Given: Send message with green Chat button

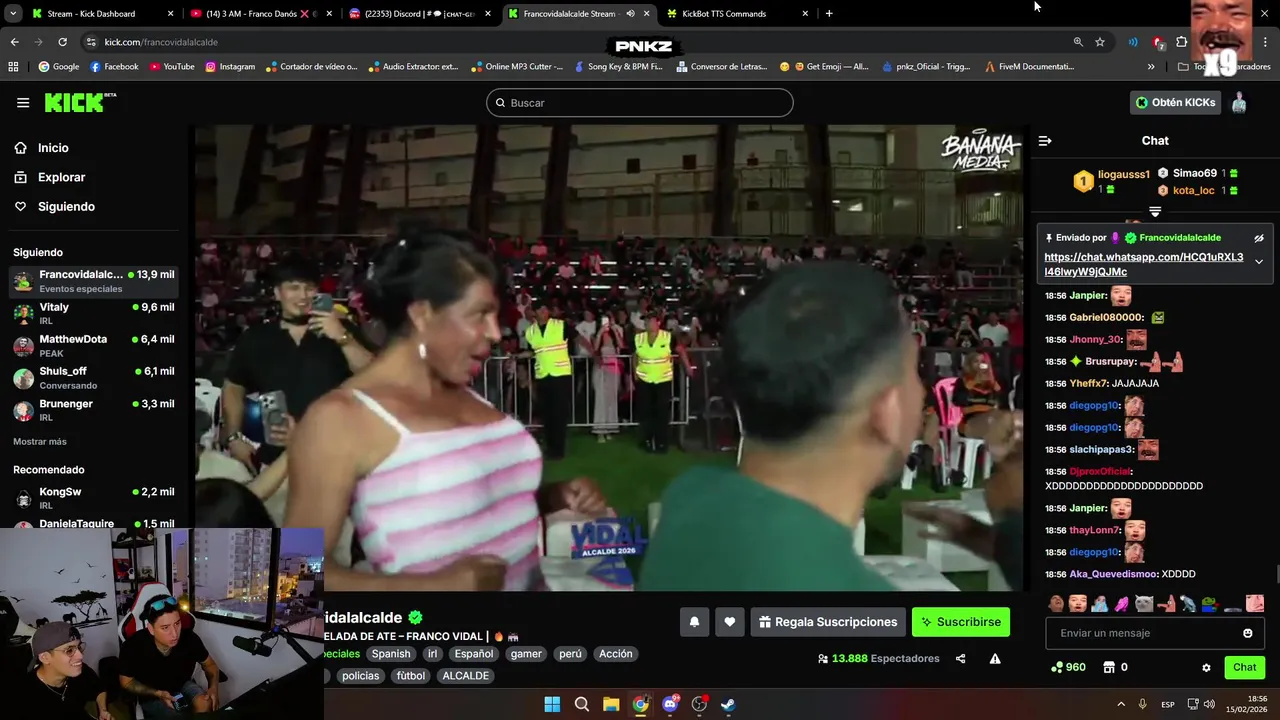Looking at the screenshot, I should click(x=1245, y=667).
